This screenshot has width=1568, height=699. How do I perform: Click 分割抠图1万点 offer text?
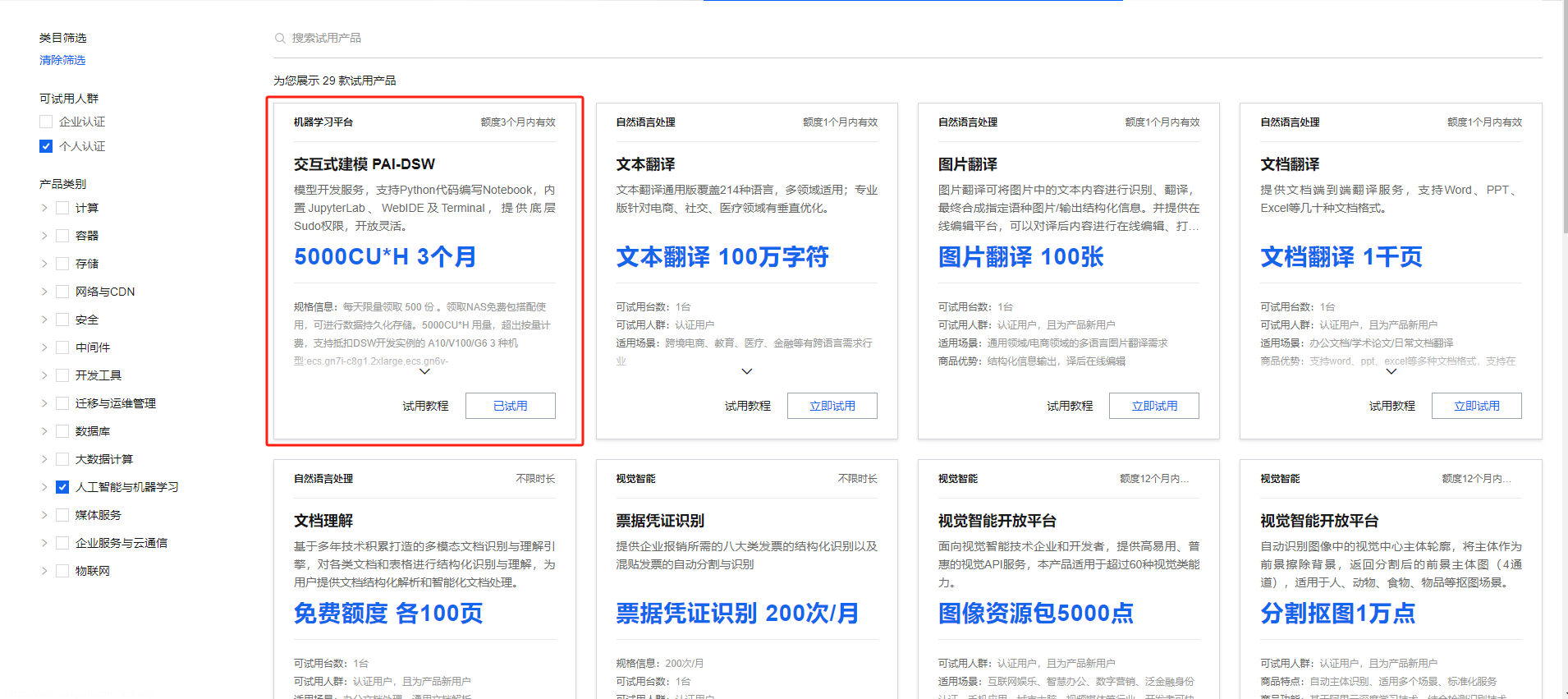pos(1338,614)
